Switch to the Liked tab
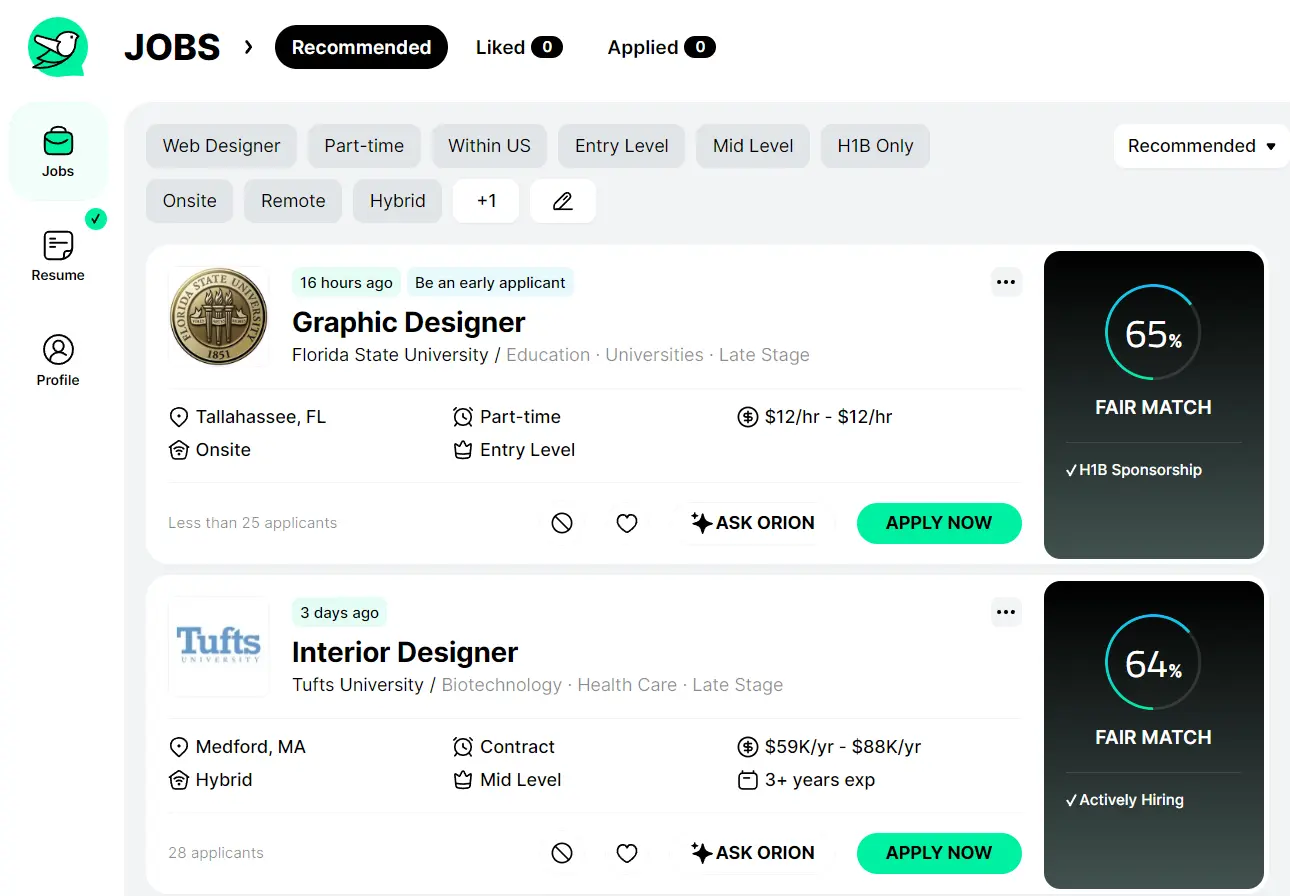 coord(519,47)
